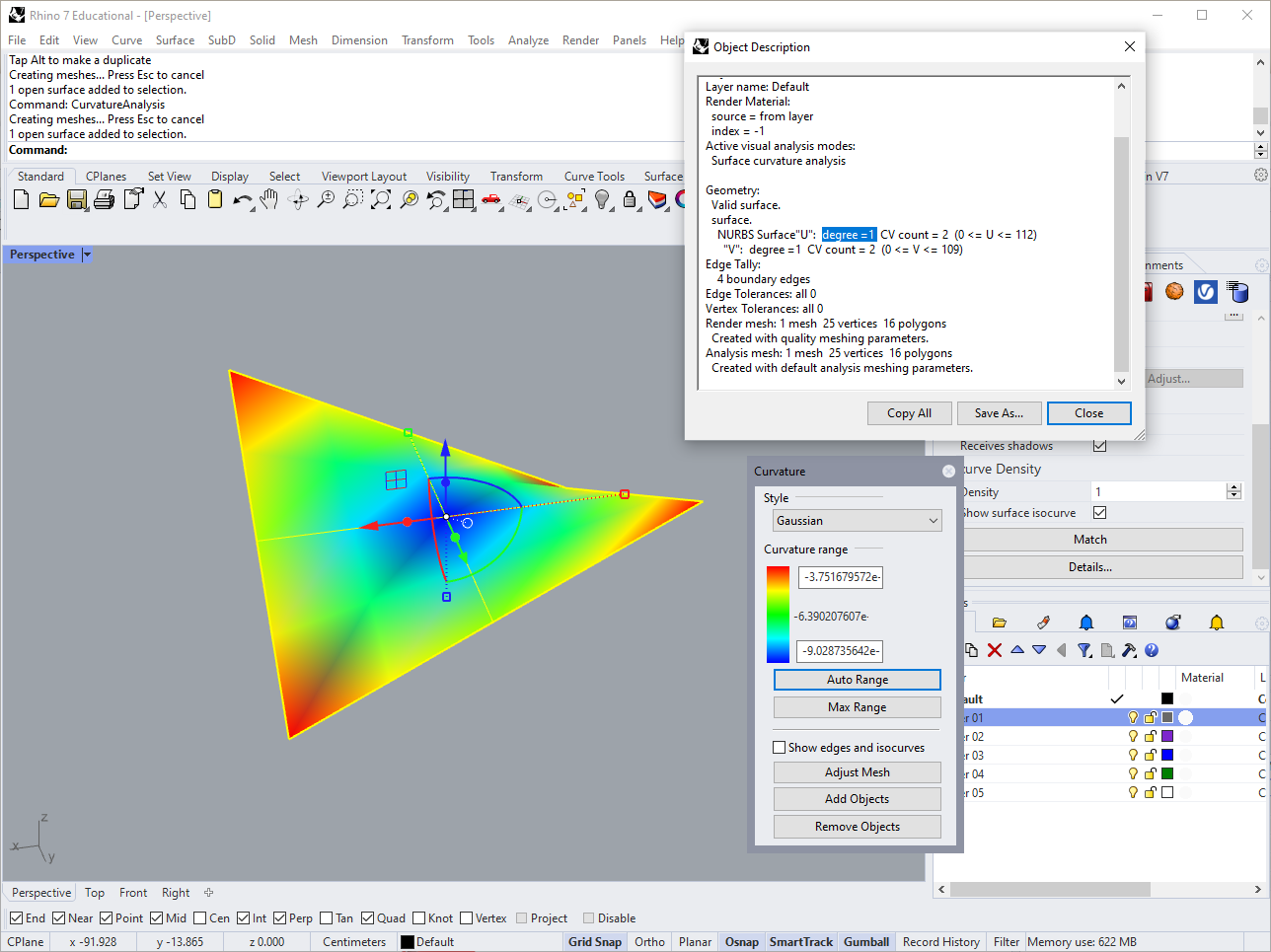Click the Save floppy disk icon

coord(77,200)
